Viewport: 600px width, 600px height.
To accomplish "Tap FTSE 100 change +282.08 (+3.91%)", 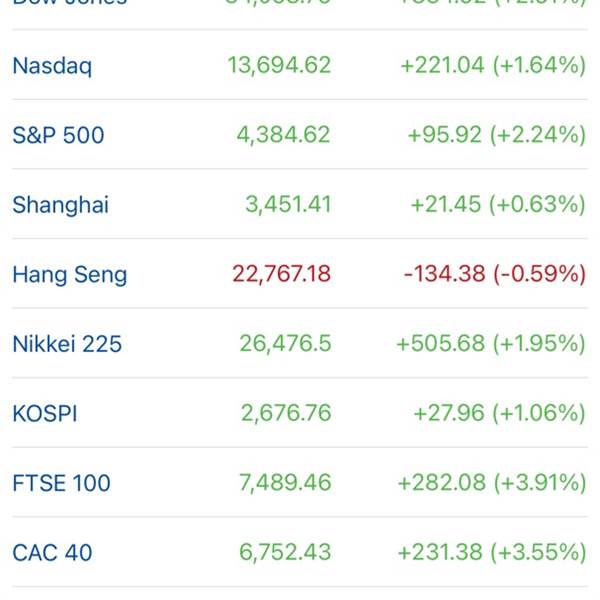I will pos(491,483).
